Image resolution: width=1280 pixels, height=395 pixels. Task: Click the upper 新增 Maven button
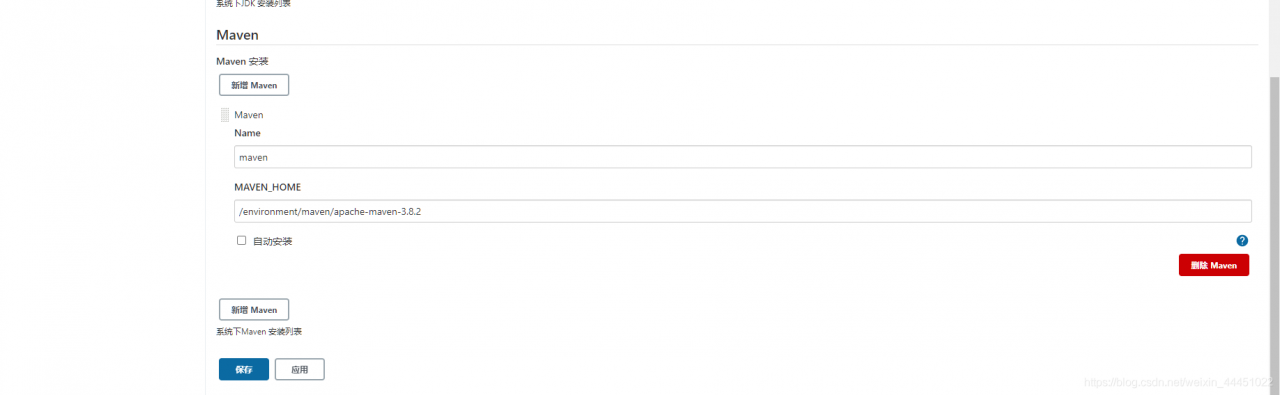[x=254, y=85]
